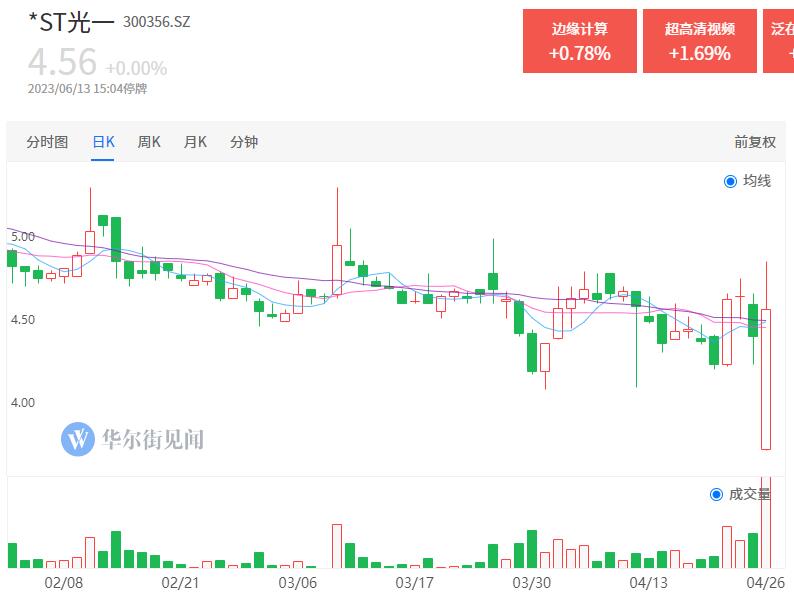The height and width of the screenshot is (602, 794).
Task: Toggle the 均线 moving average radio
Action: pos(730,181)
